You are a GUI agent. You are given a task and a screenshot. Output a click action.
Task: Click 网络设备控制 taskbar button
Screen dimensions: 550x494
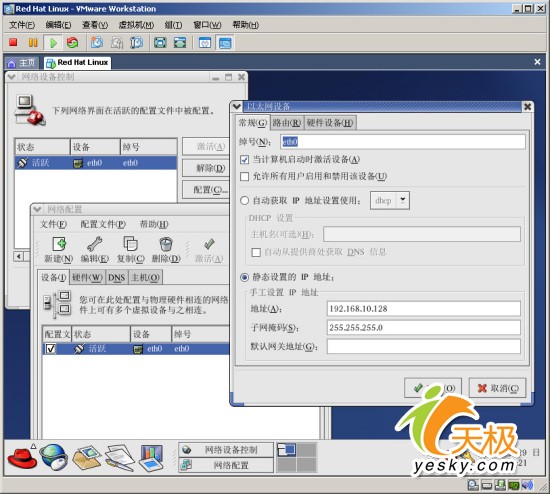[x=226, y=449]
